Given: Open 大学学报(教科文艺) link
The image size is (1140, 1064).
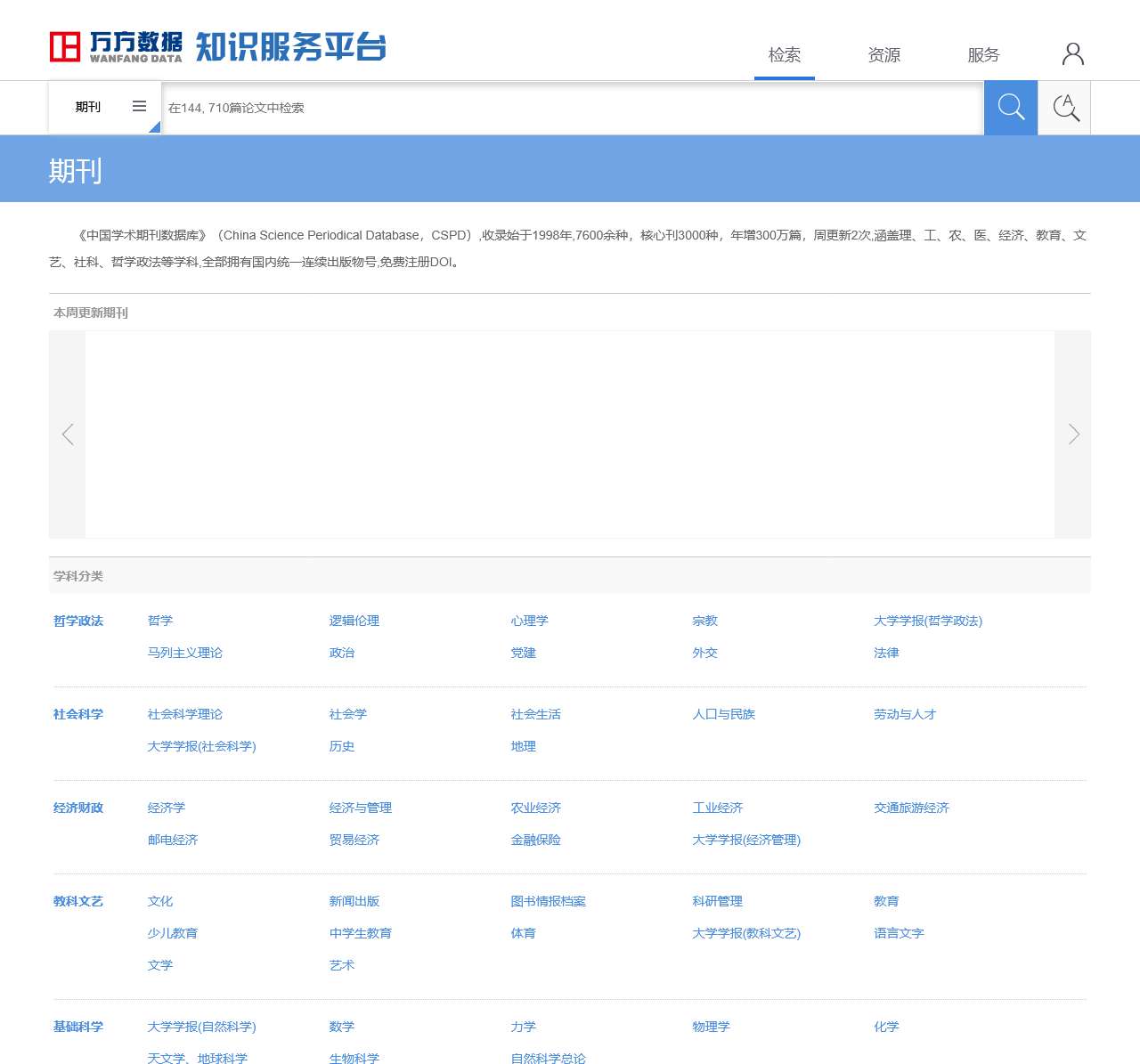Looking at the screenshot, I should click(746, 934).
